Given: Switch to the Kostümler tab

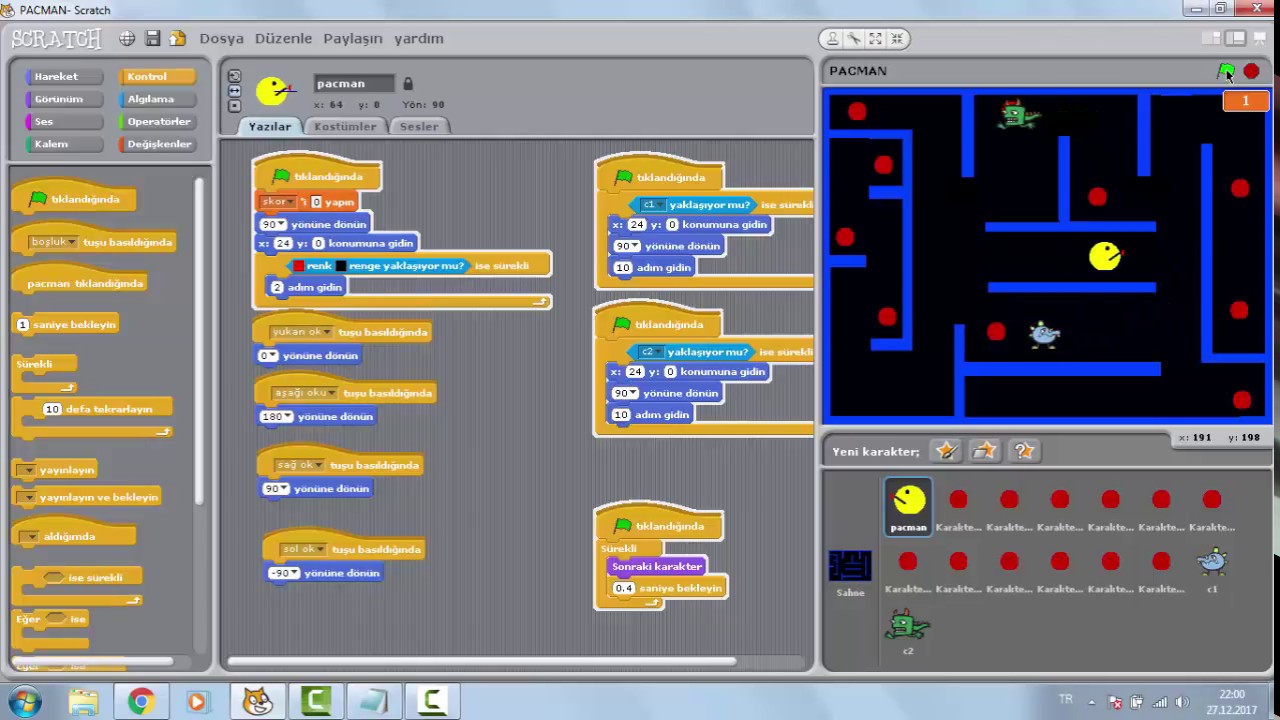Looking at the screenshot, I should pyautogui.click(x=345, y=126).
